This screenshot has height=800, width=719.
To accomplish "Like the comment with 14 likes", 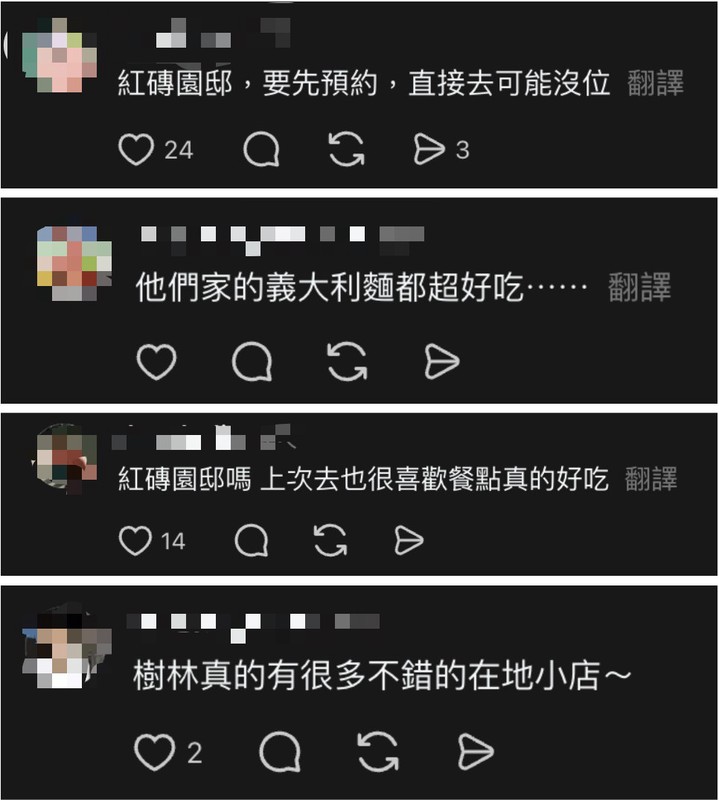I will click(x=135, y=540).
